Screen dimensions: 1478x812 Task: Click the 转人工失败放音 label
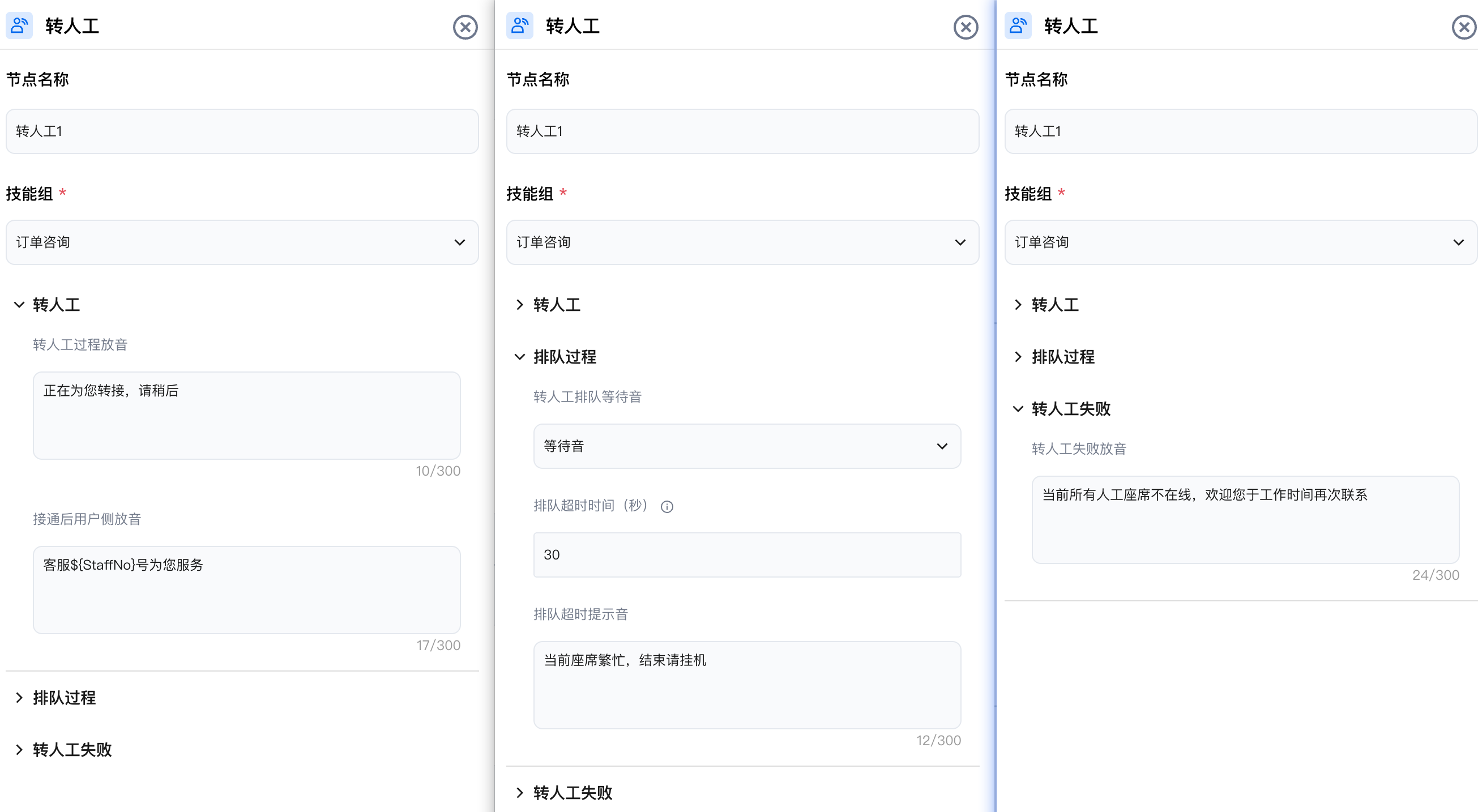pos(1079,449)
